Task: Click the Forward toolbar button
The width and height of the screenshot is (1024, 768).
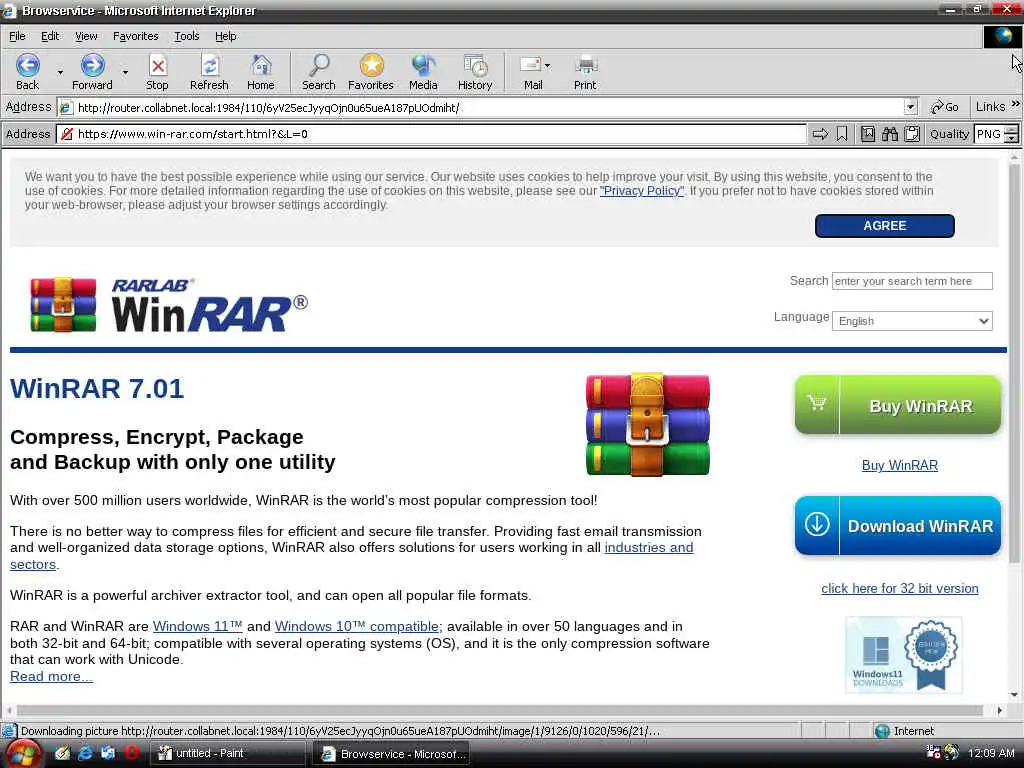Action: click(x=92, y=72)
